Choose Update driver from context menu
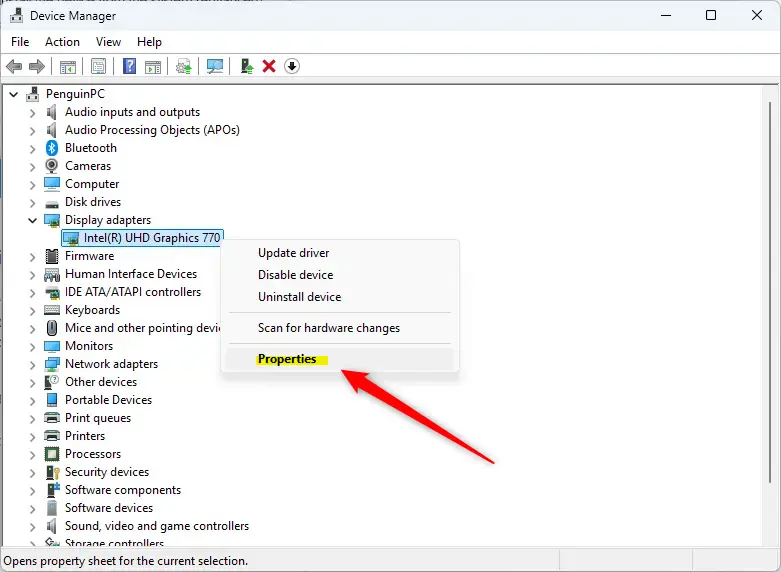 (x=340, y=253)
